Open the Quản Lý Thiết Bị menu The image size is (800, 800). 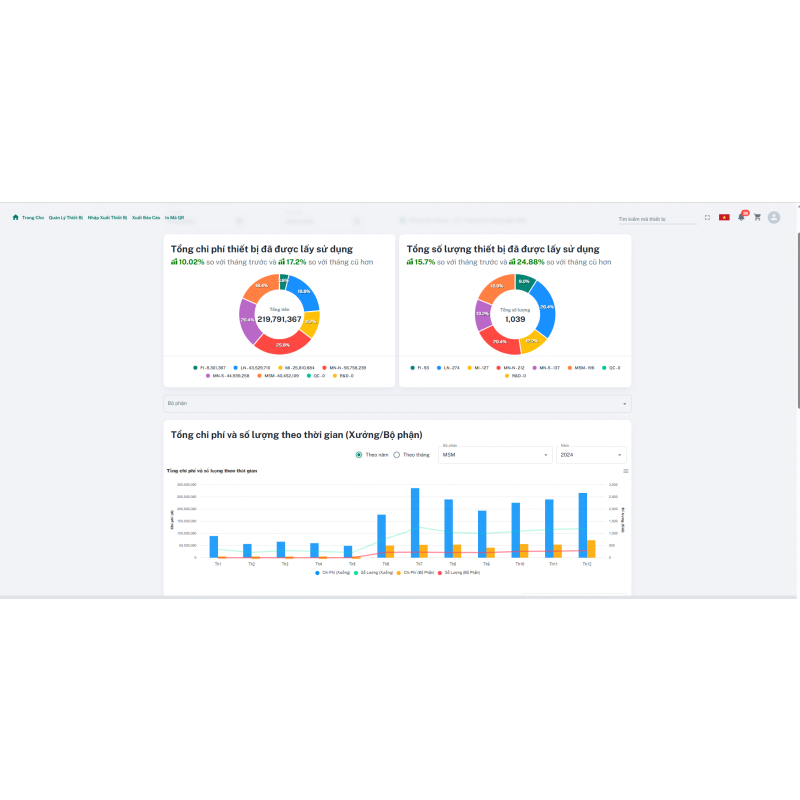[x=66, y=218]
